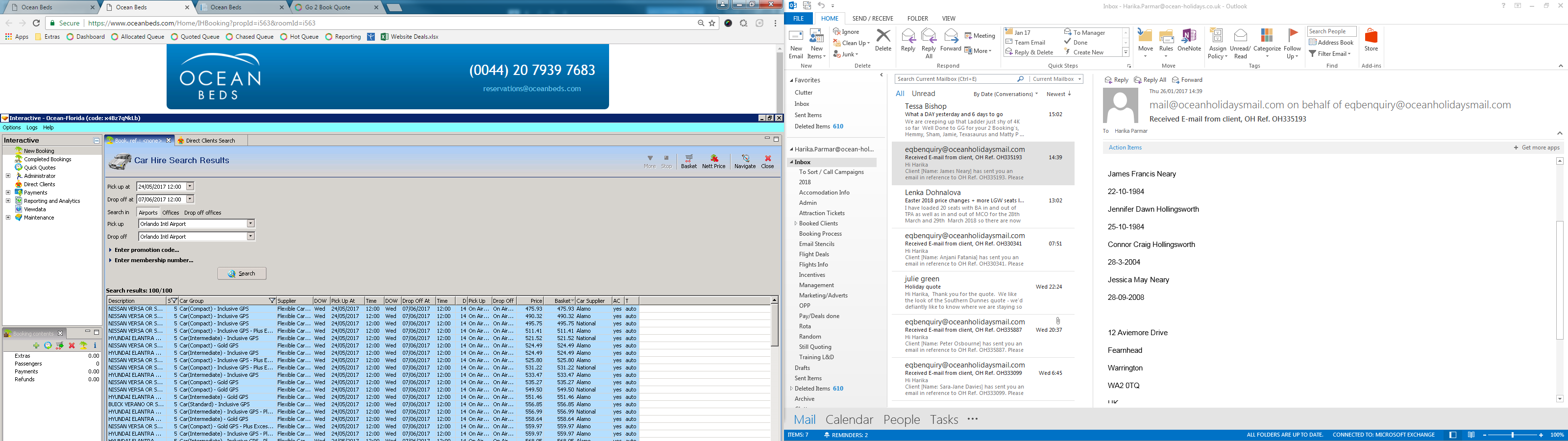Open the Drop off at date dropdown
Image resolution: width=1568 pixels, height=441 pixels.
(190, 199)
